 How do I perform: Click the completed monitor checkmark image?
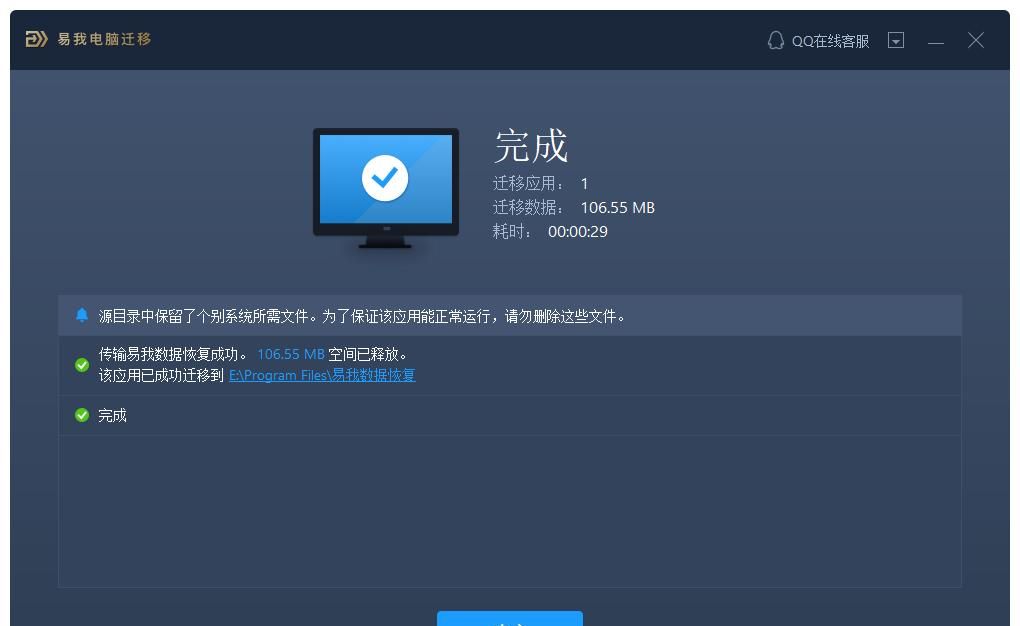pyautogui.click(x=386, y=188)
